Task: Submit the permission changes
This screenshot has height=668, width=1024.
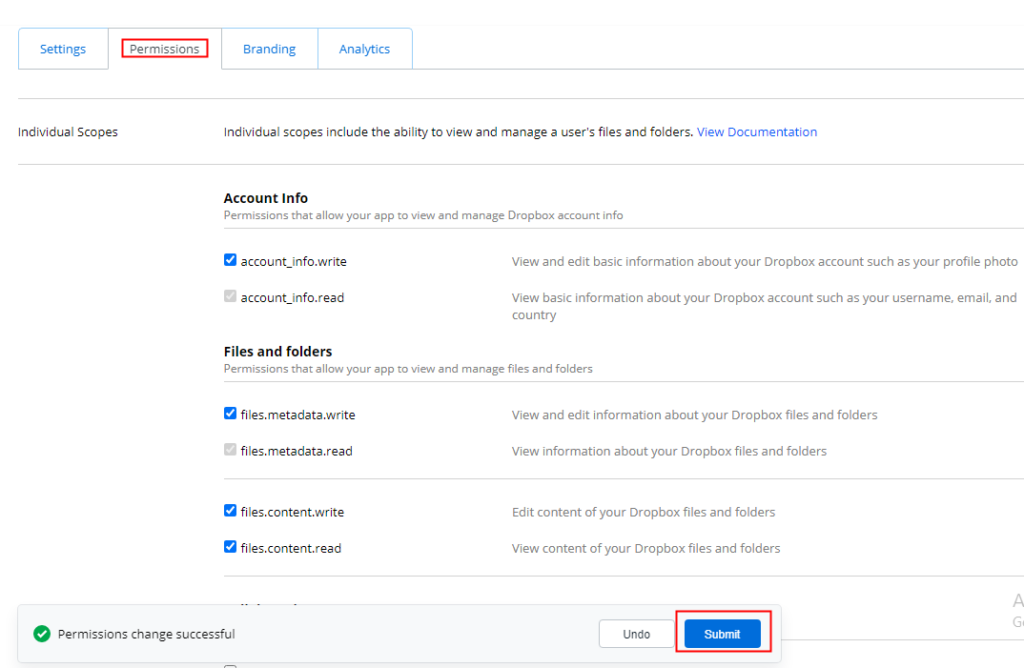Action: tap(722, 634)
